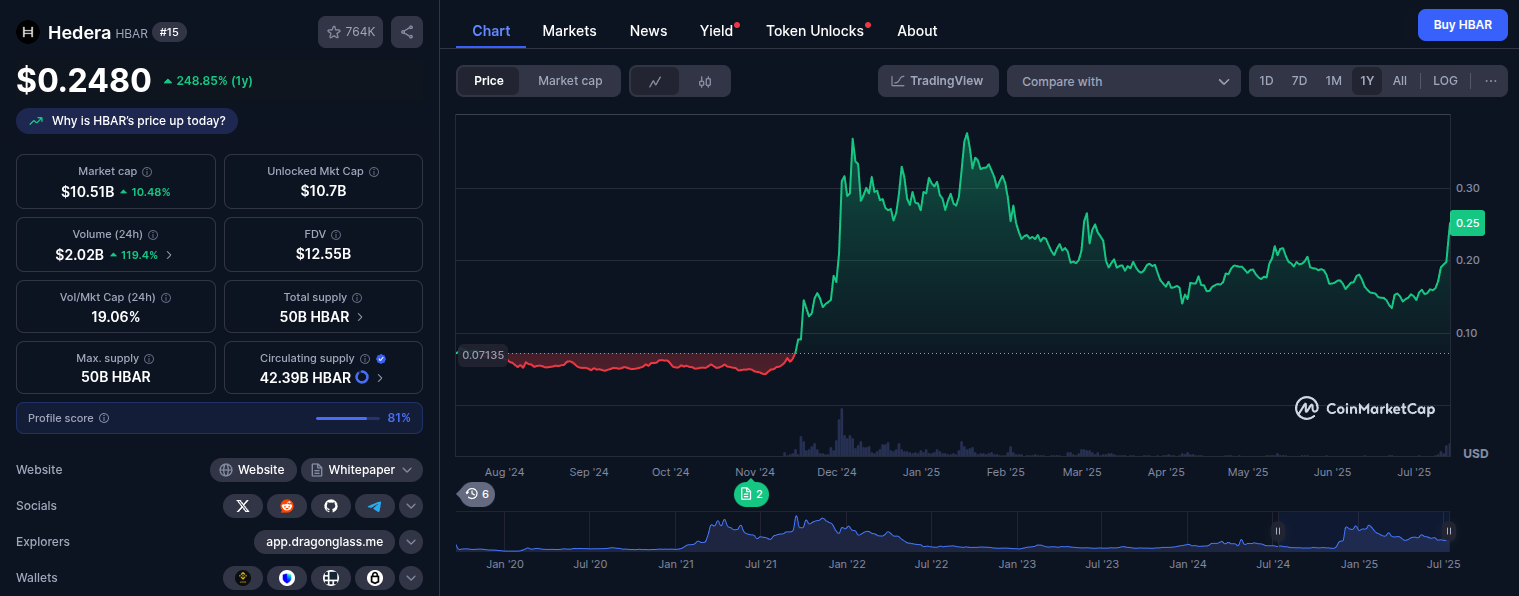
Task: Open the Binance wallet icon
Action: point(242,578)
